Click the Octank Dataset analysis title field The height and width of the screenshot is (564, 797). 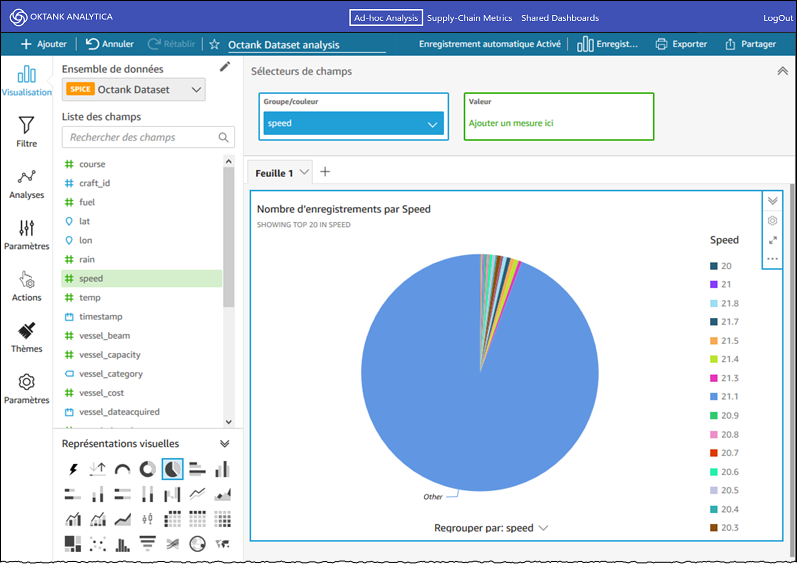click(x=306, y=45)
